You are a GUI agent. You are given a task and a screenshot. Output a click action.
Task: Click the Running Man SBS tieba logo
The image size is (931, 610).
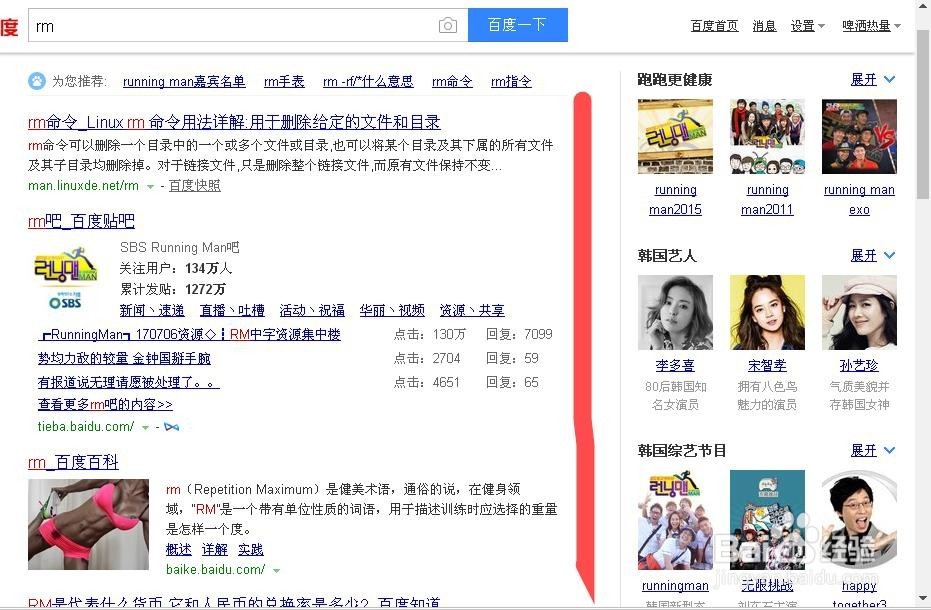pyautogui.click(x=66, y=278)
